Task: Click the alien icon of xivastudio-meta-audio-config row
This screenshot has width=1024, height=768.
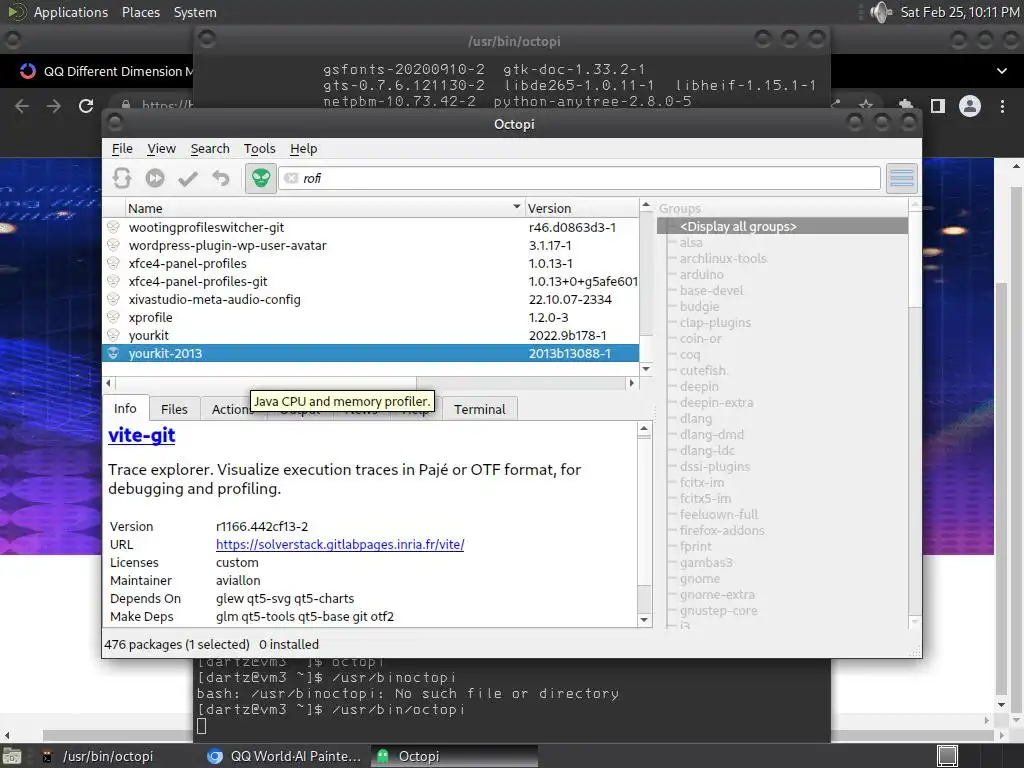Action: (114, 299)
